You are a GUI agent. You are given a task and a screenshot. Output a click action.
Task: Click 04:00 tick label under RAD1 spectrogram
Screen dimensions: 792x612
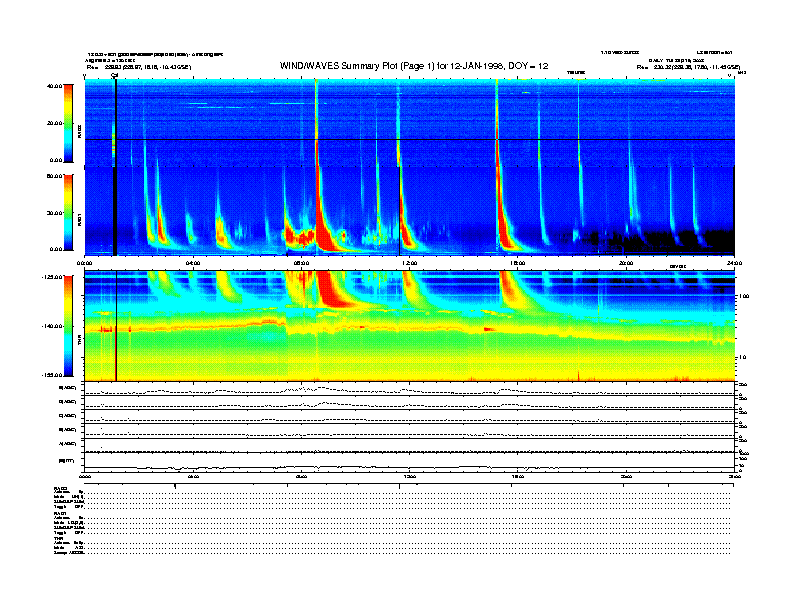(193, 263)
